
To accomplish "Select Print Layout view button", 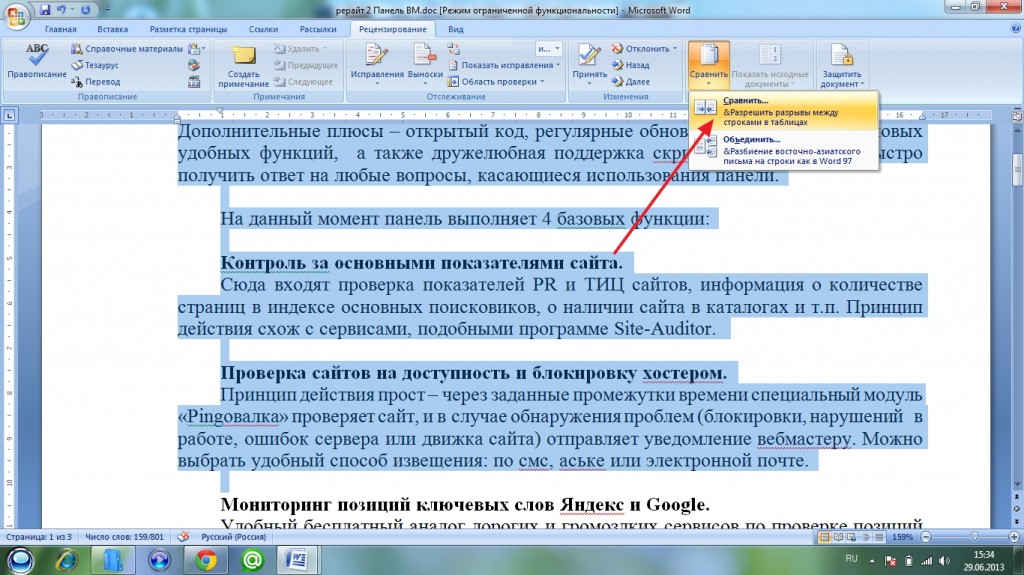I will pyautogui.click(x=824, y=537).
